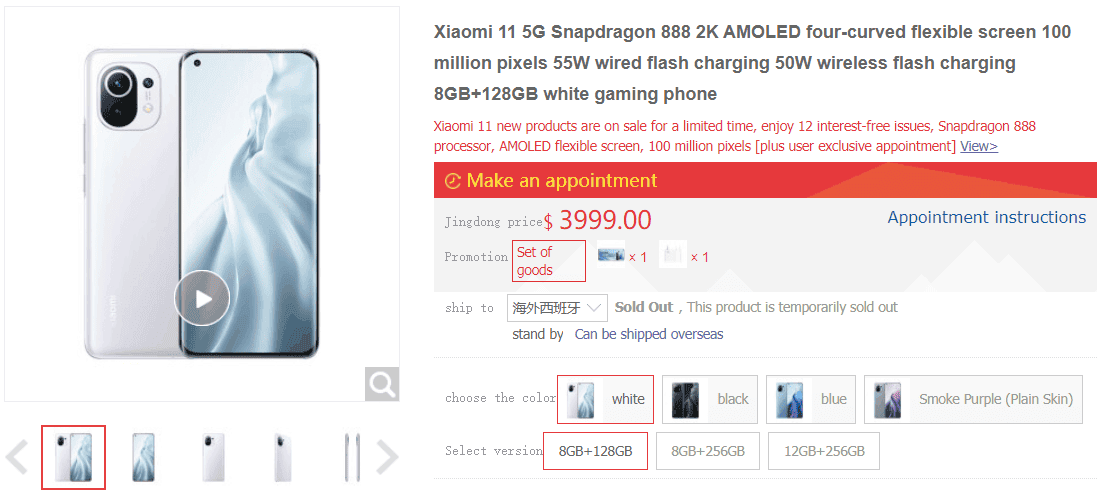Image resolution: width=1107 pixels, height=498 pixels.
Task: Expand the ship to region dropdown
Action: (557, 308)
